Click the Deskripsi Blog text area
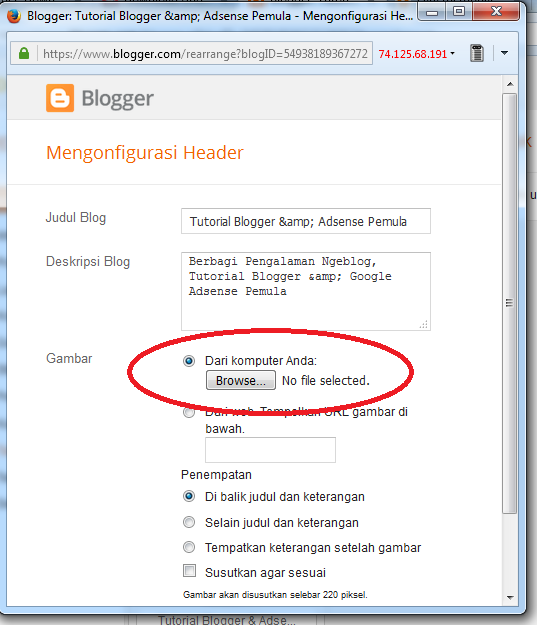This screenshot has height=625, width=537. coord(306,291)
